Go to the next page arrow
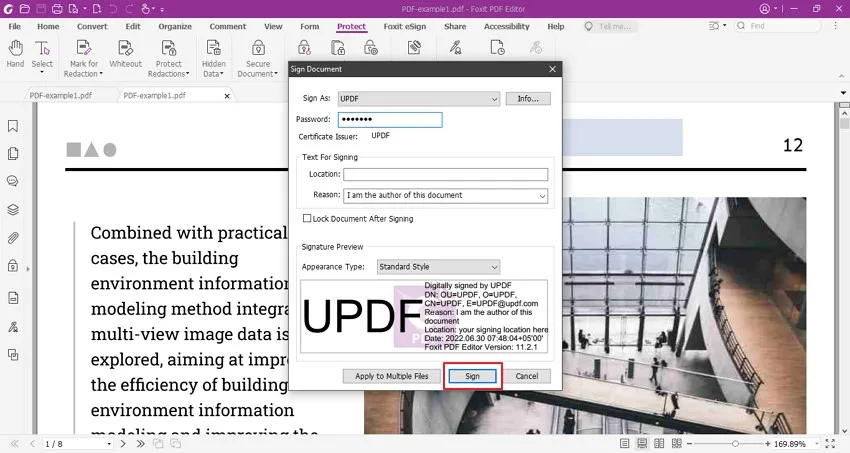850x453 pixels. click(x=123, y=444)
